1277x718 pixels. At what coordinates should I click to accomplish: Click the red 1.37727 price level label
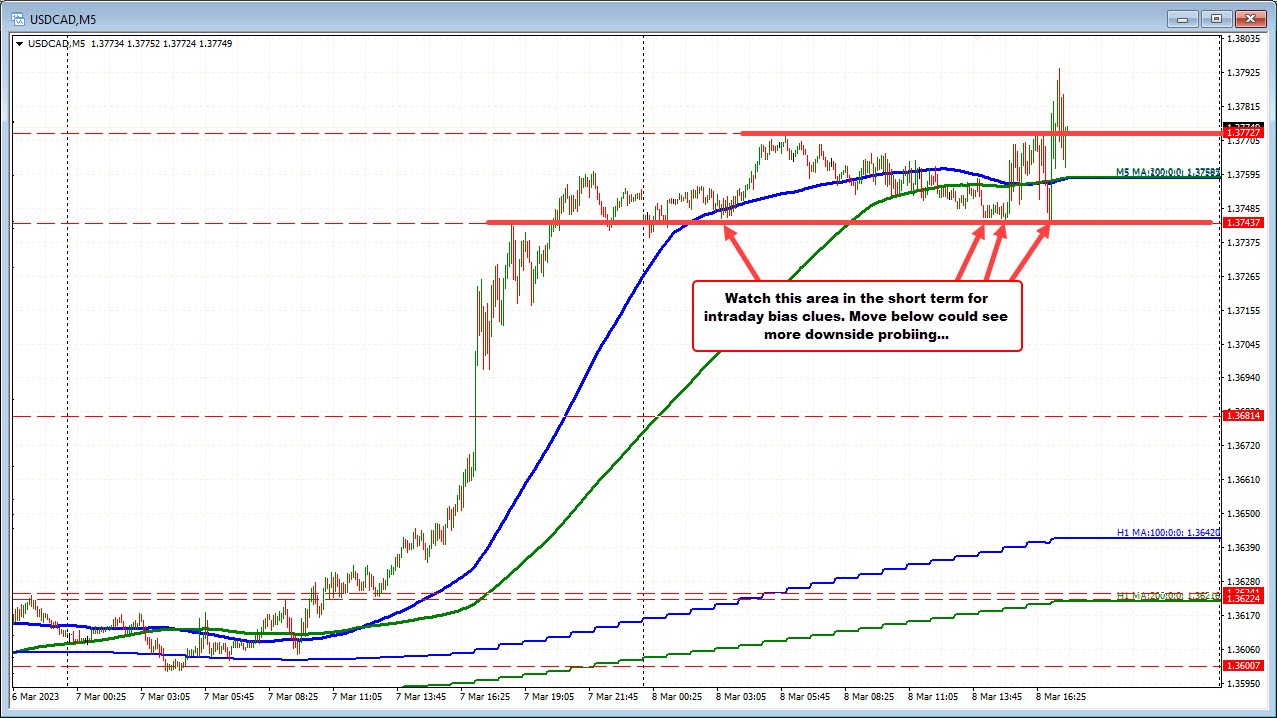(x=1243, y=133)
